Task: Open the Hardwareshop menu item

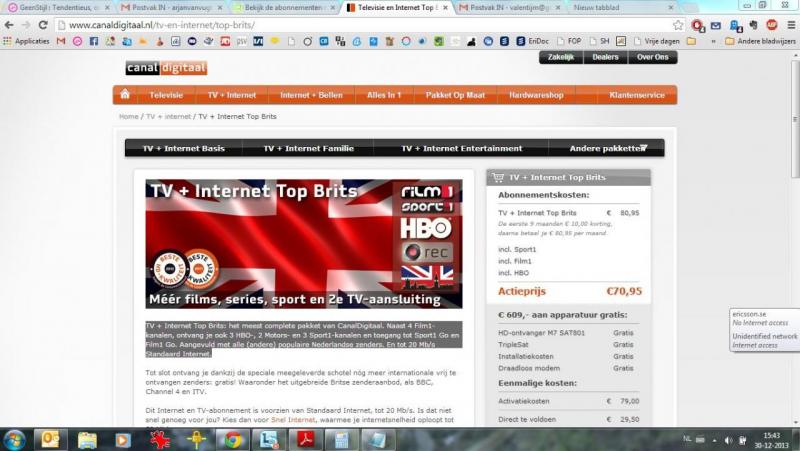Action: click(536, 95)
